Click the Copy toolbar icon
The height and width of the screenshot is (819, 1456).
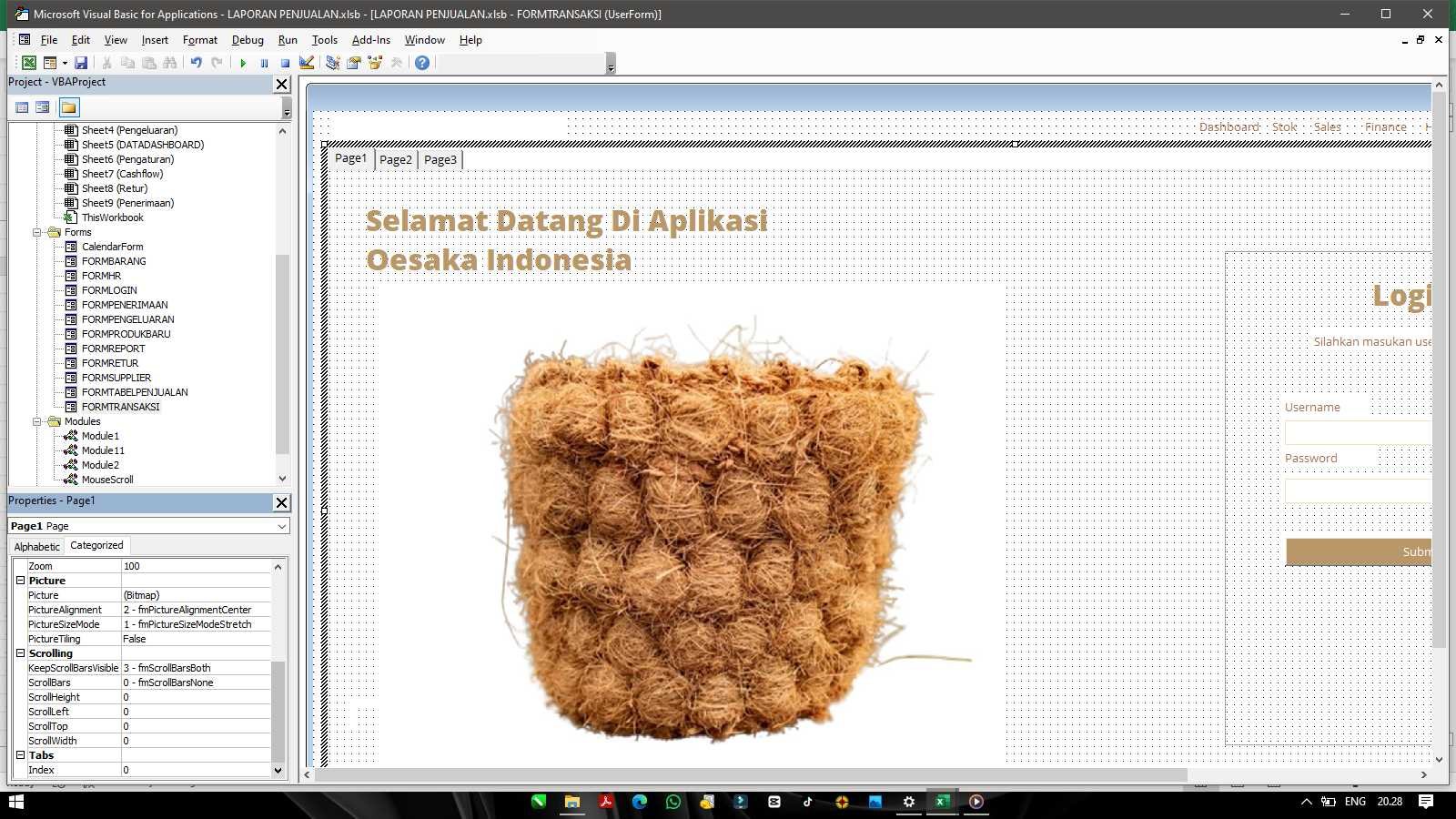coord(127,63)
